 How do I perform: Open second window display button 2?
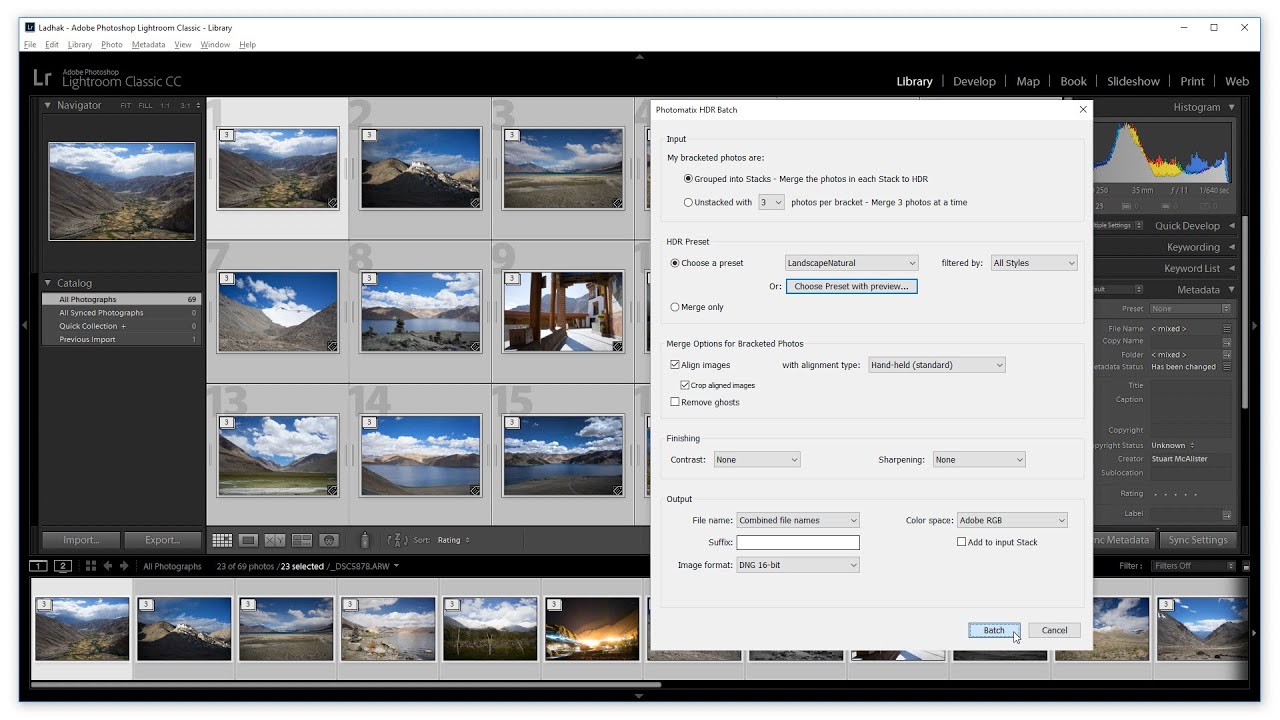pos(63,566)
